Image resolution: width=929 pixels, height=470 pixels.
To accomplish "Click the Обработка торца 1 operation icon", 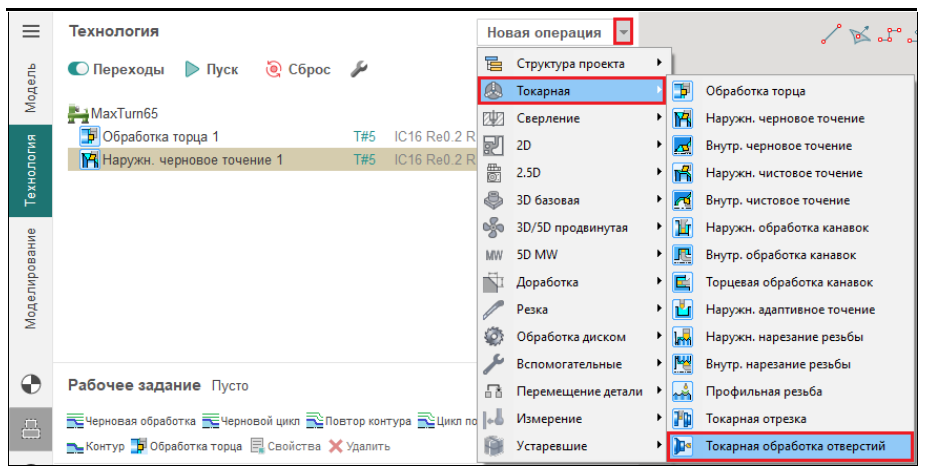I will click(88, 137).
